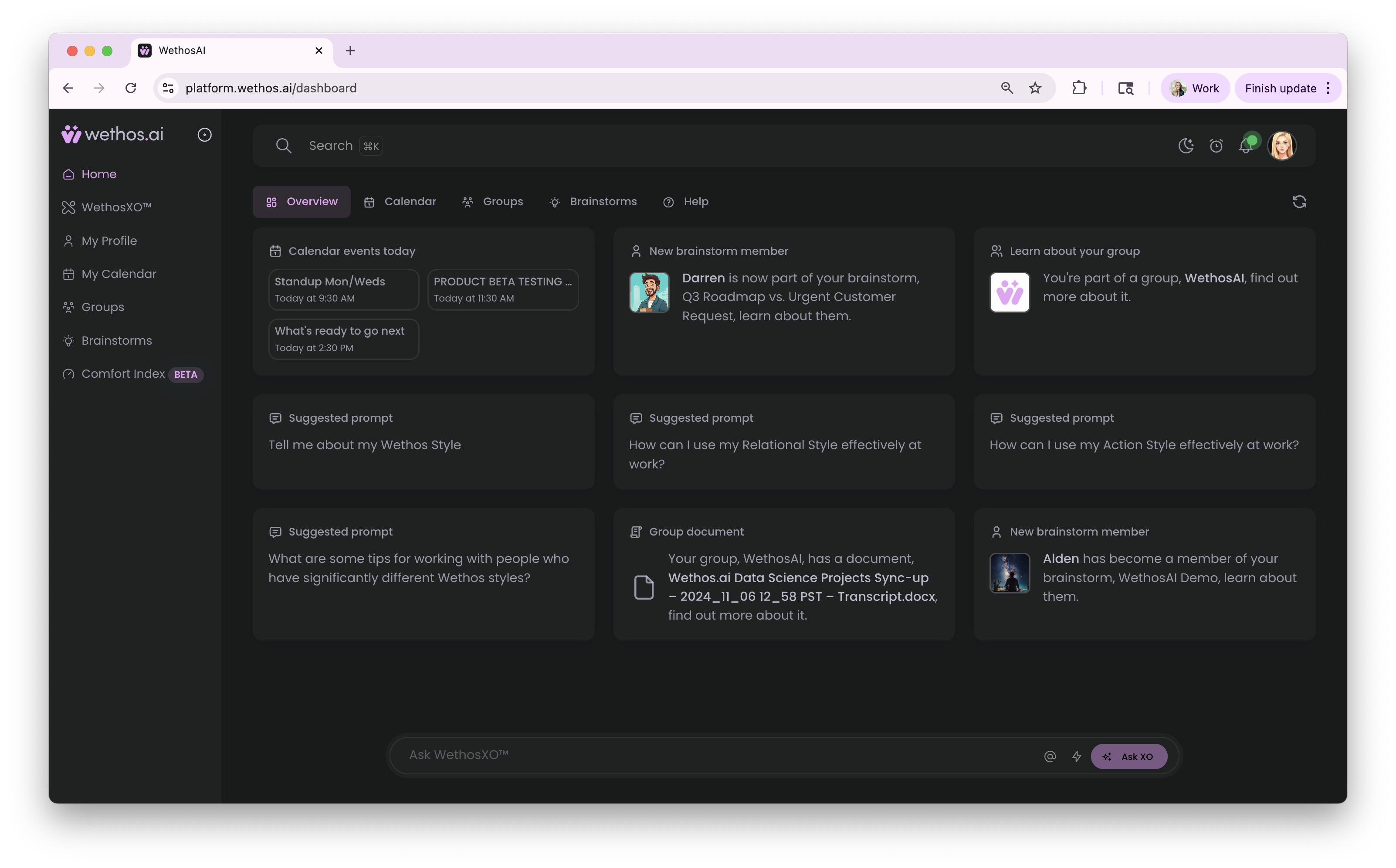The height and width of the screenshot is (868, 1396).
Task: Open What's ready to go next event
Action: click(x=344, y=339)
